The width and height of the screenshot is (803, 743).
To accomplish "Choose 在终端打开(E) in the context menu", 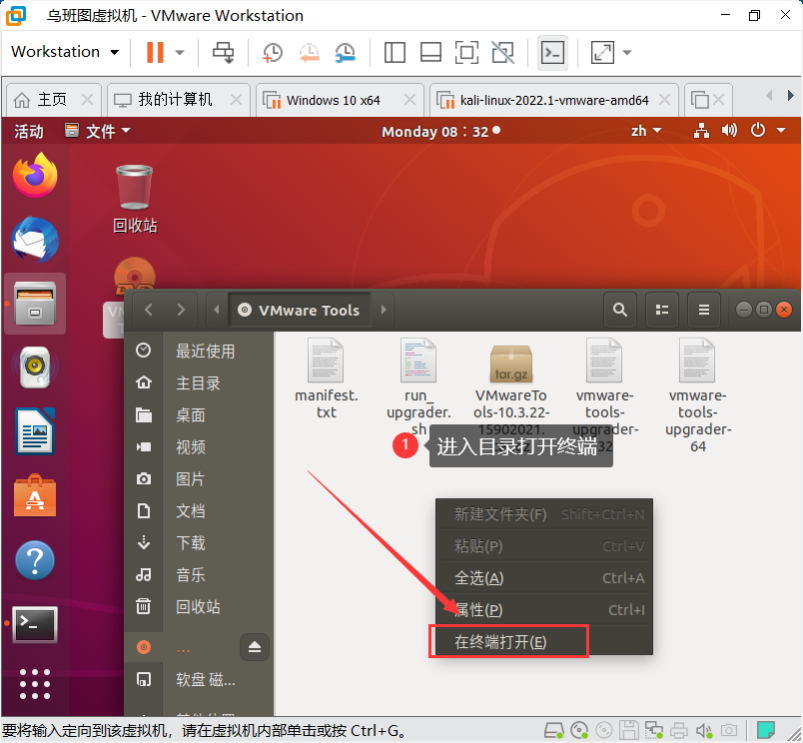I will click(544, 642).
